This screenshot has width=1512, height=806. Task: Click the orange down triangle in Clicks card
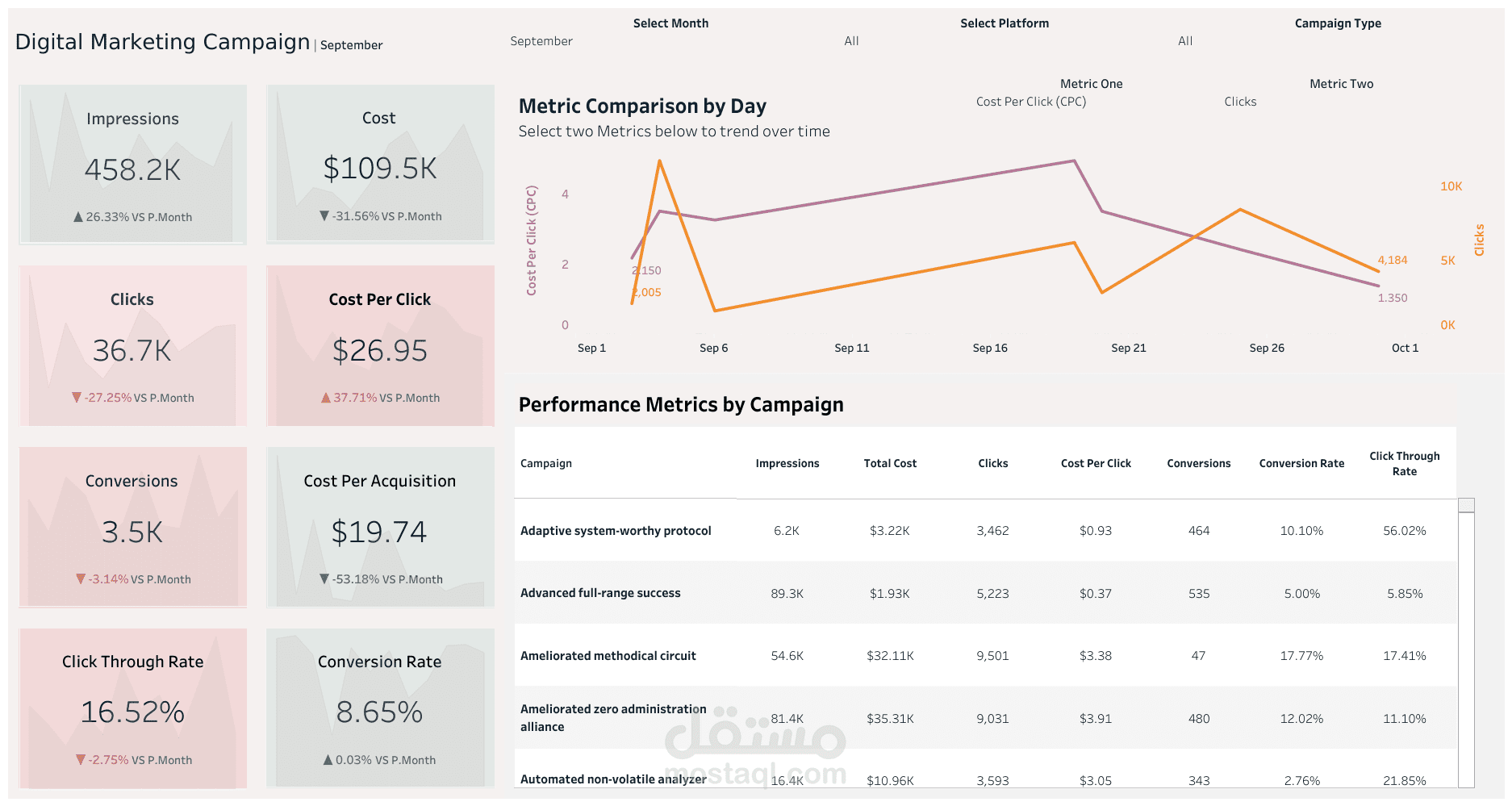tap(77, 398)
